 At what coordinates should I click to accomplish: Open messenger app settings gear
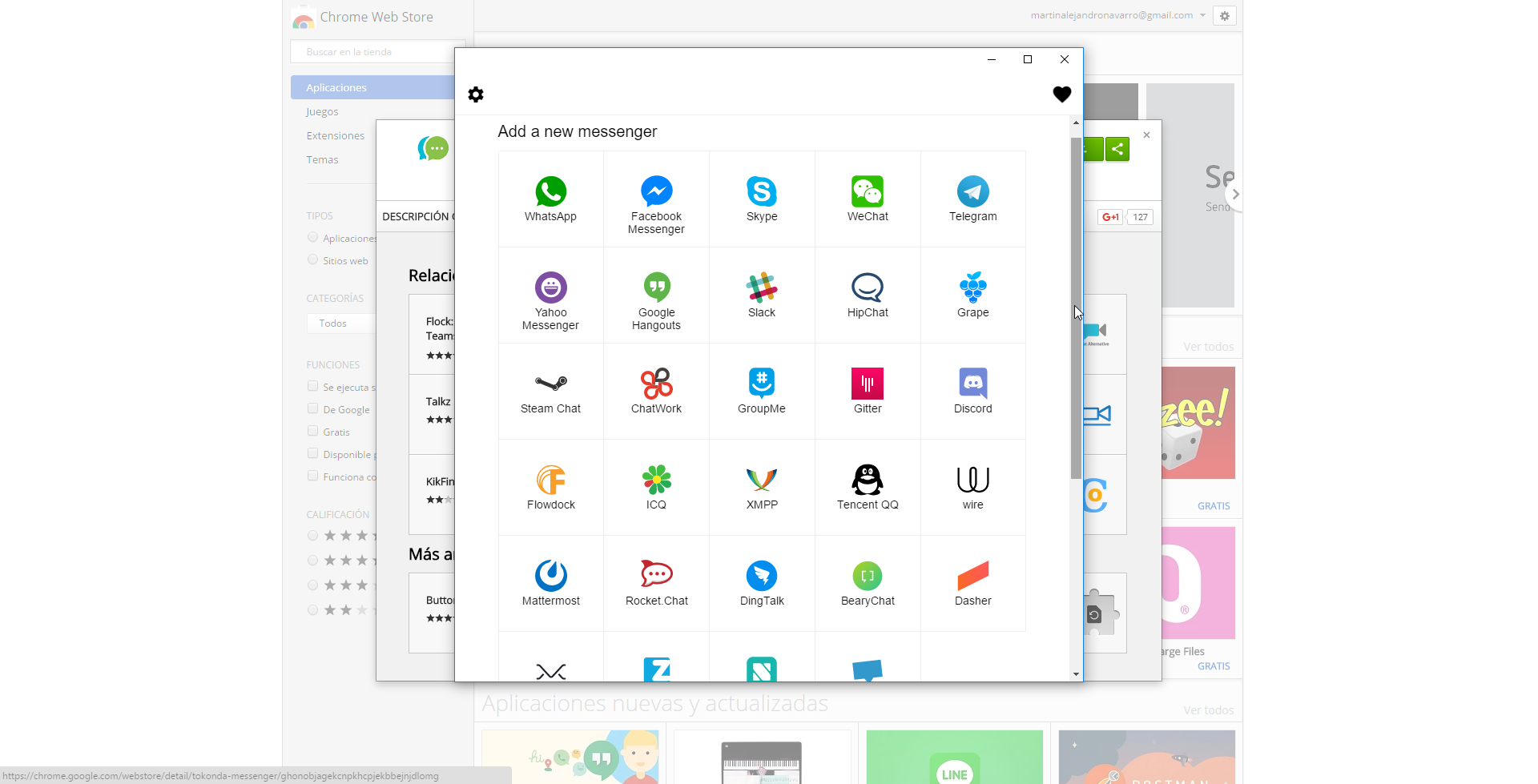(476, 94)
